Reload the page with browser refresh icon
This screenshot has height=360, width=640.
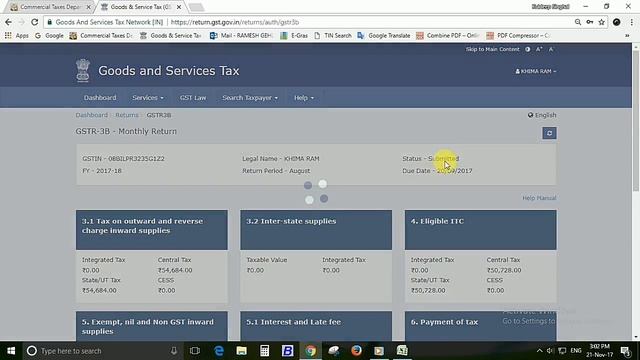point(34,22)
